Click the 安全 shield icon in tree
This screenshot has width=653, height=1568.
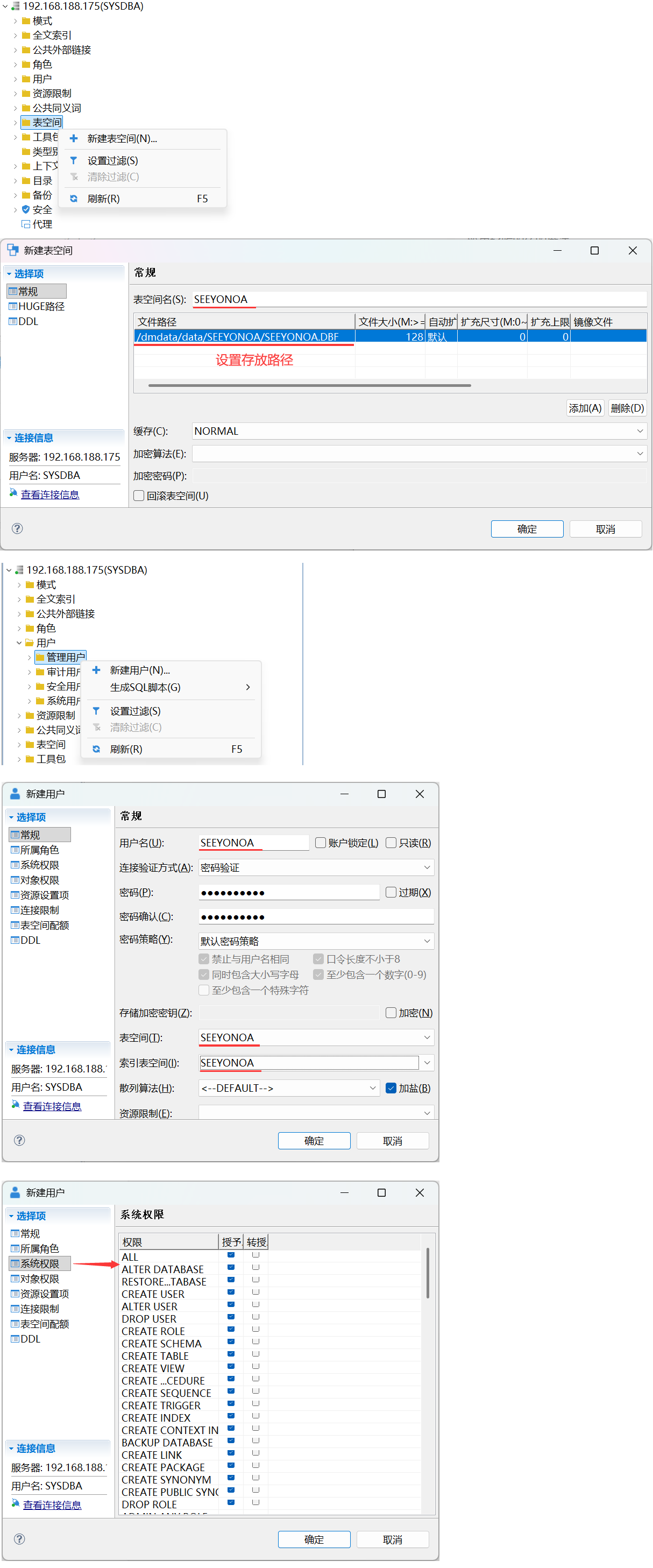tap(26, 209)
